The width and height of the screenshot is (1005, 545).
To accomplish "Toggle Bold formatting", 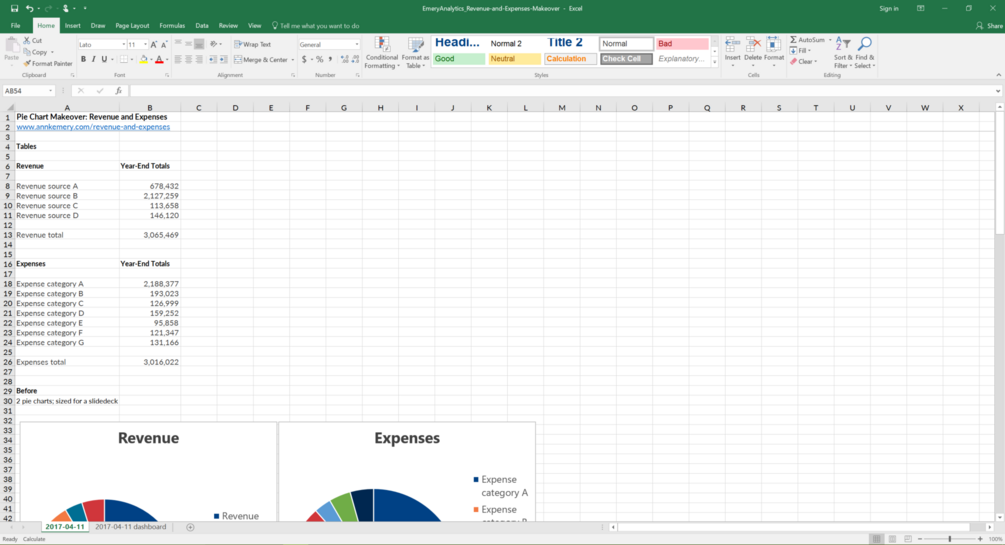I will pos(83,60).
